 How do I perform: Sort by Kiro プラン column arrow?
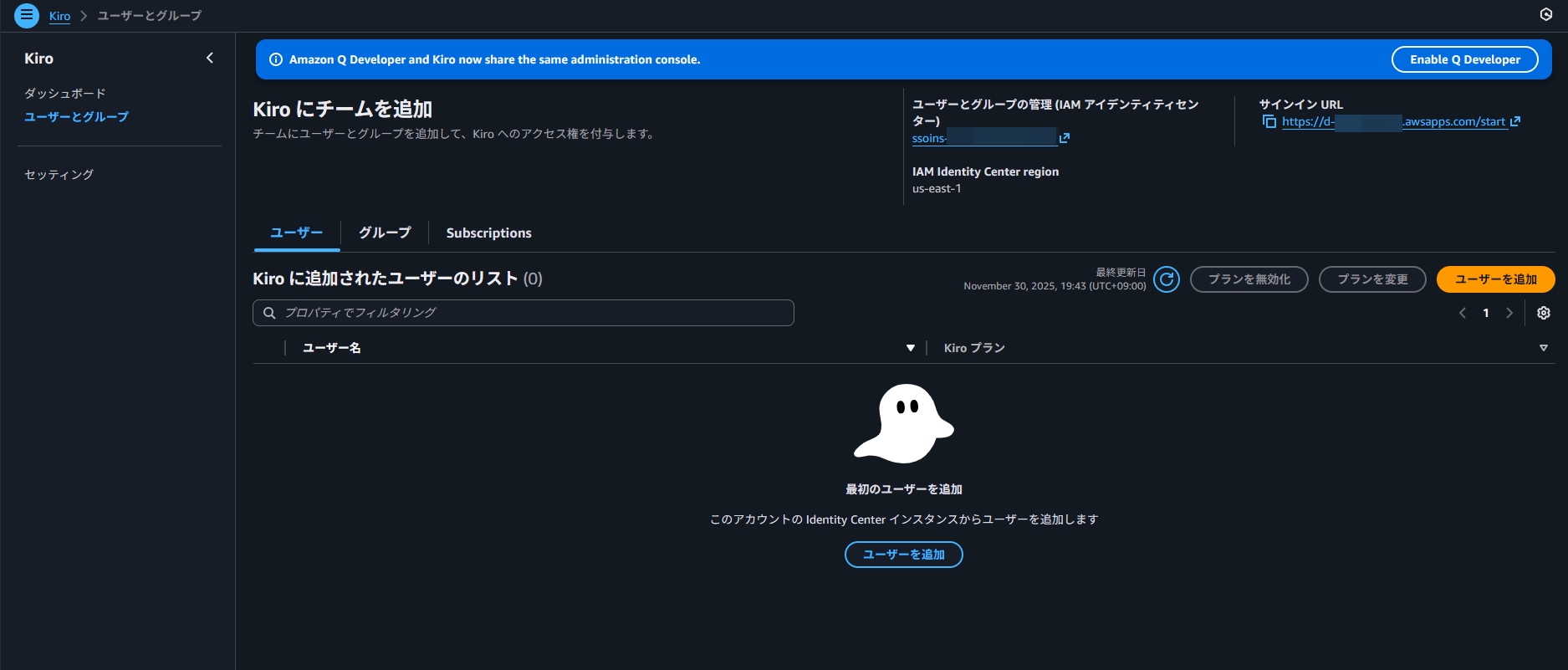pos(1544,348)
